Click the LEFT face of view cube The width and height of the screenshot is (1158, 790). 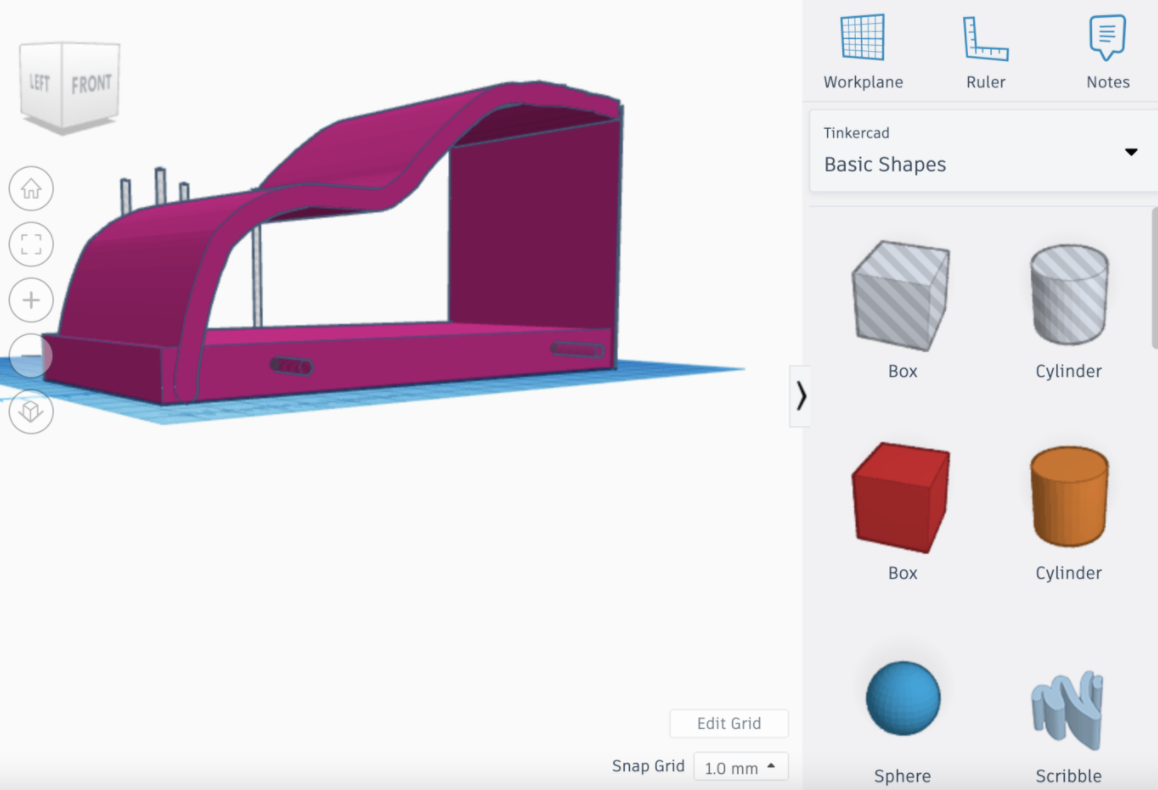pos(40,81)
